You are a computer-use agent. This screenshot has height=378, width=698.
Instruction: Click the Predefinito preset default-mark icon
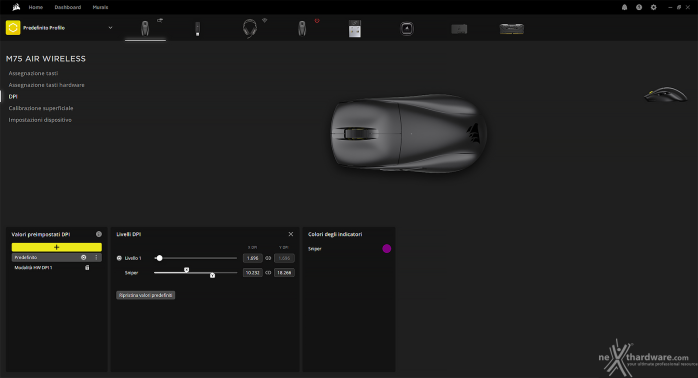click(x=83, y=257)
